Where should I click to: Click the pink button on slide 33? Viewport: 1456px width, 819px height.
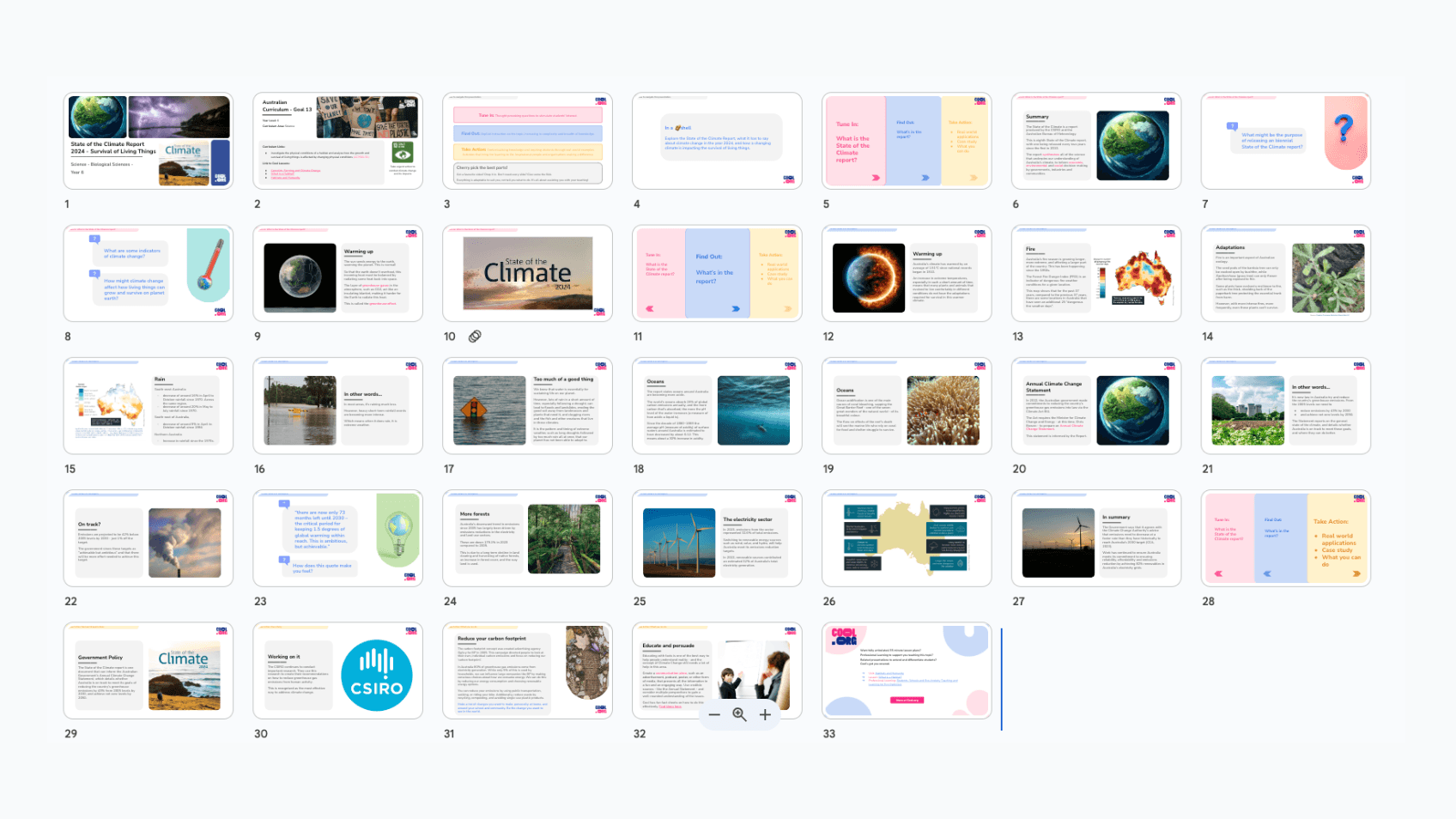coord(907,700)
